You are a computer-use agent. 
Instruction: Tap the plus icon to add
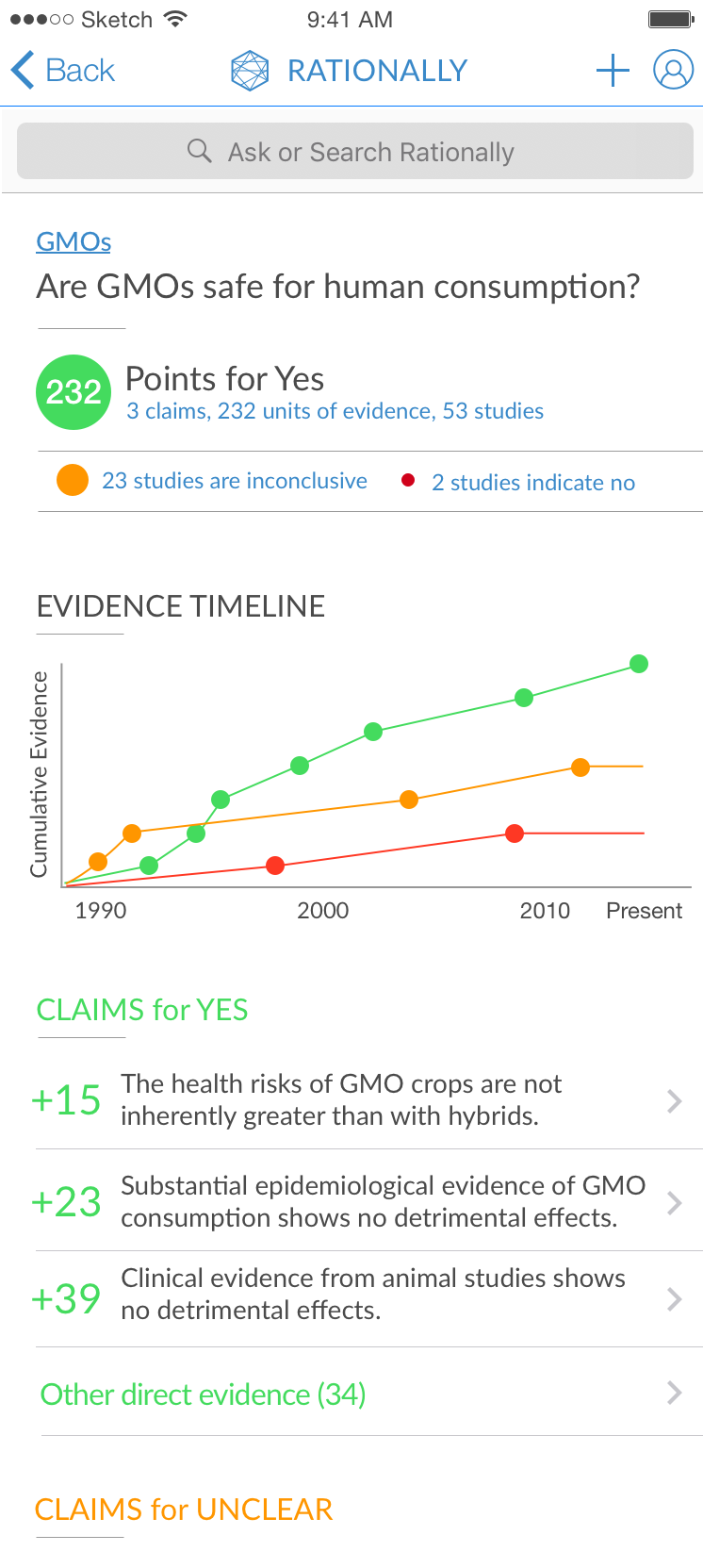[x=613, y=71]
